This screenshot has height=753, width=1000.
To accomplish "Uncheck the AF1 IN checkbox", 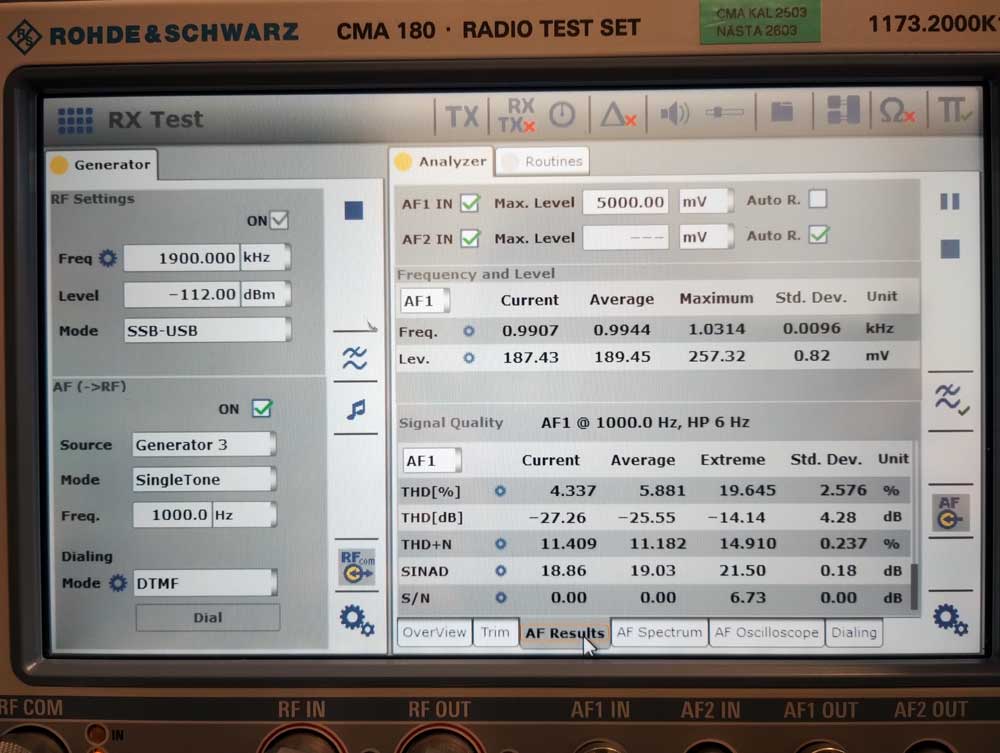I will [x=470, y=203].
